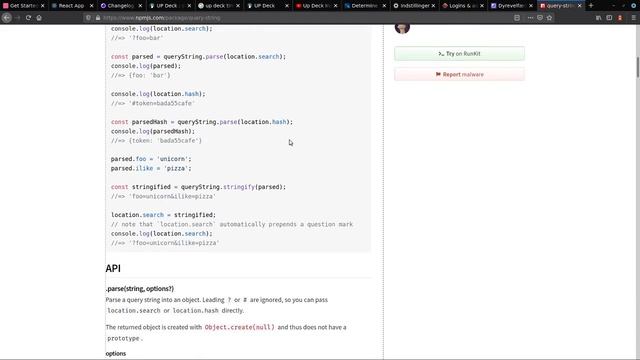Open the tracking protection shield icon
This screenshot has height=360, width=640.
click(x=88, y=18)
